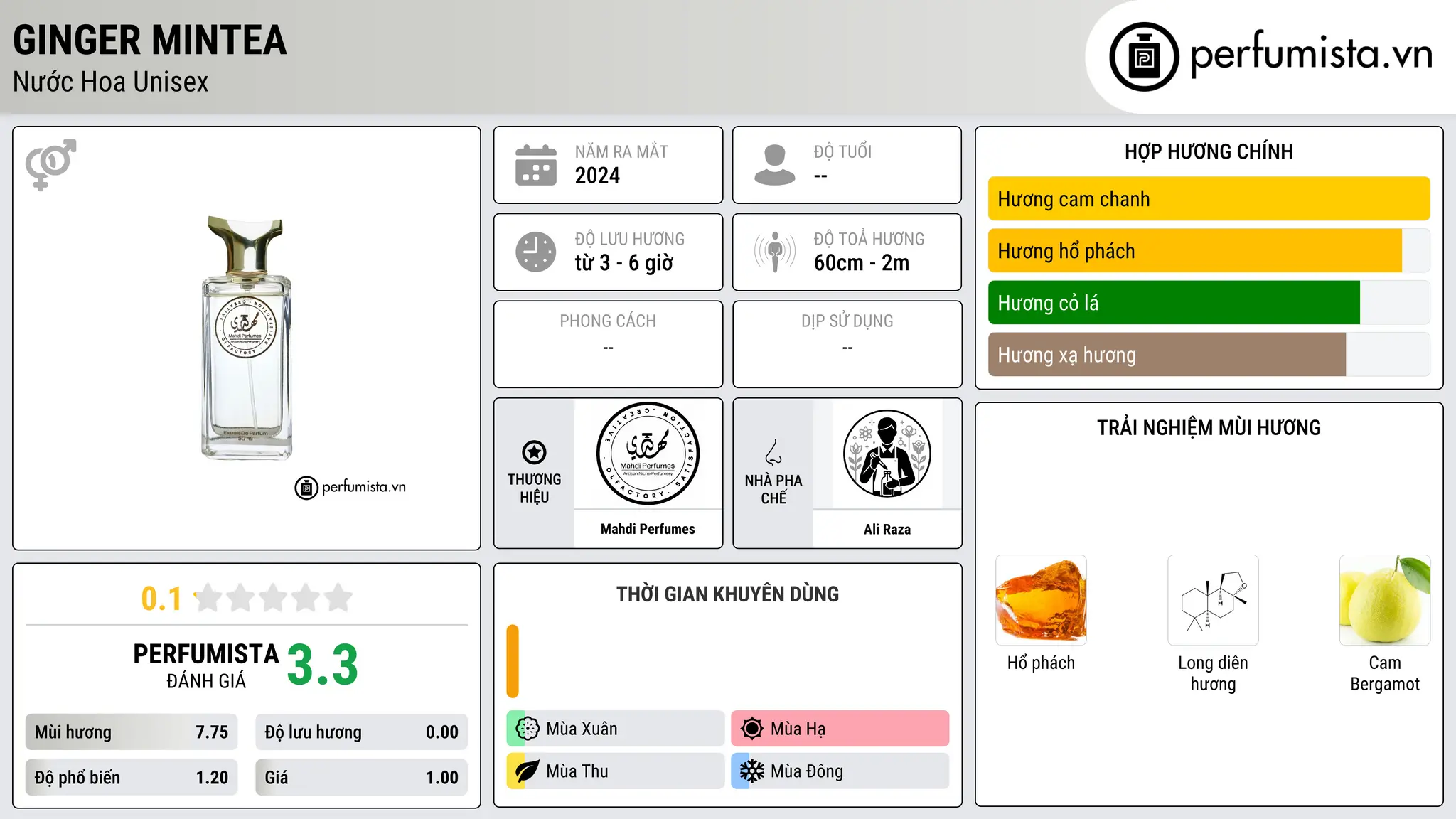Click the perfumista.vn site name in header
The width and height of the screenshot is (1456, 819).
1311,54
